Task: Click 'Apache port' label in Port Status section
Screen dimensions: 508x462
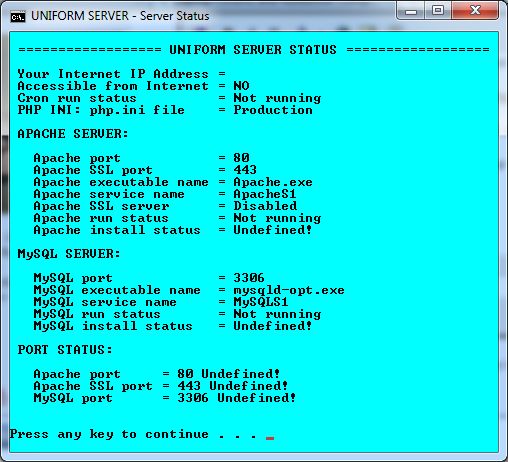Action: 77,374
